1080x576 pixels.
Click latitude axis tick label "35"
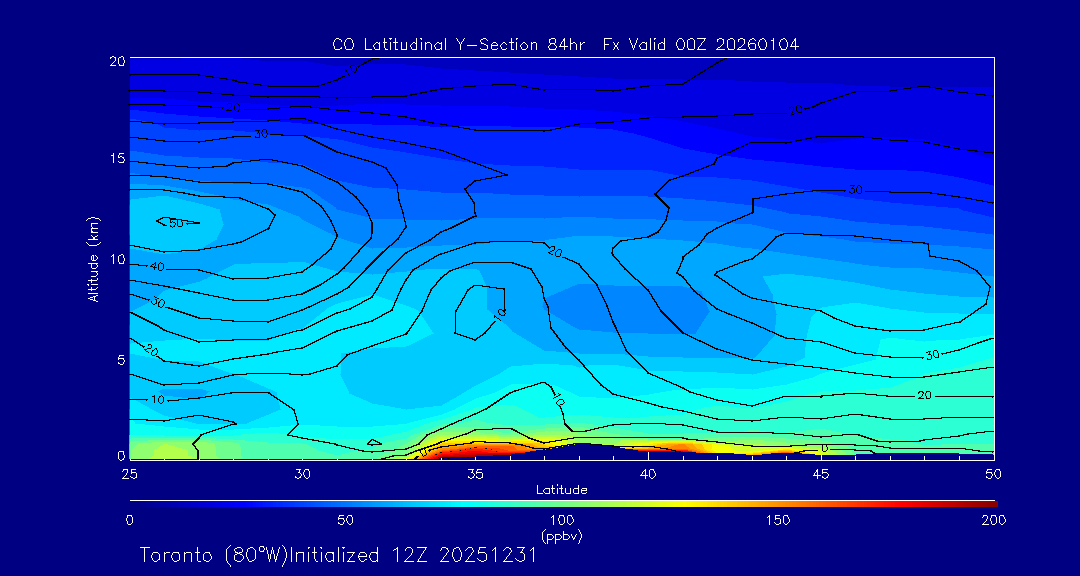[x=475, y=473]
